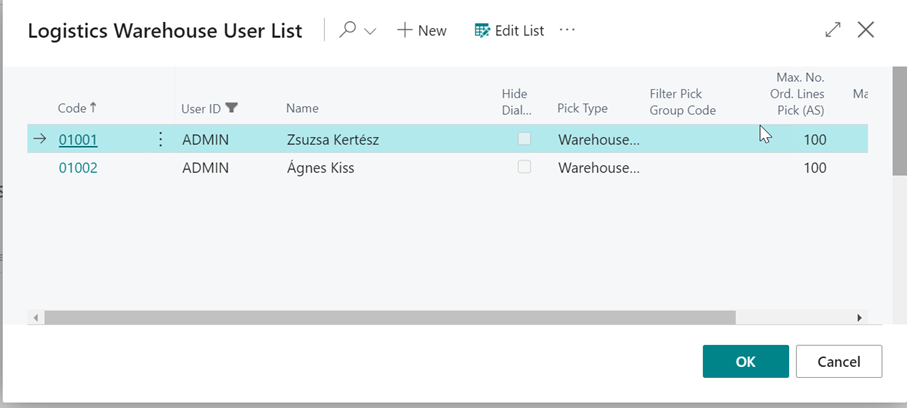
Task: Open the record link 01001
Action: (78, 140)
